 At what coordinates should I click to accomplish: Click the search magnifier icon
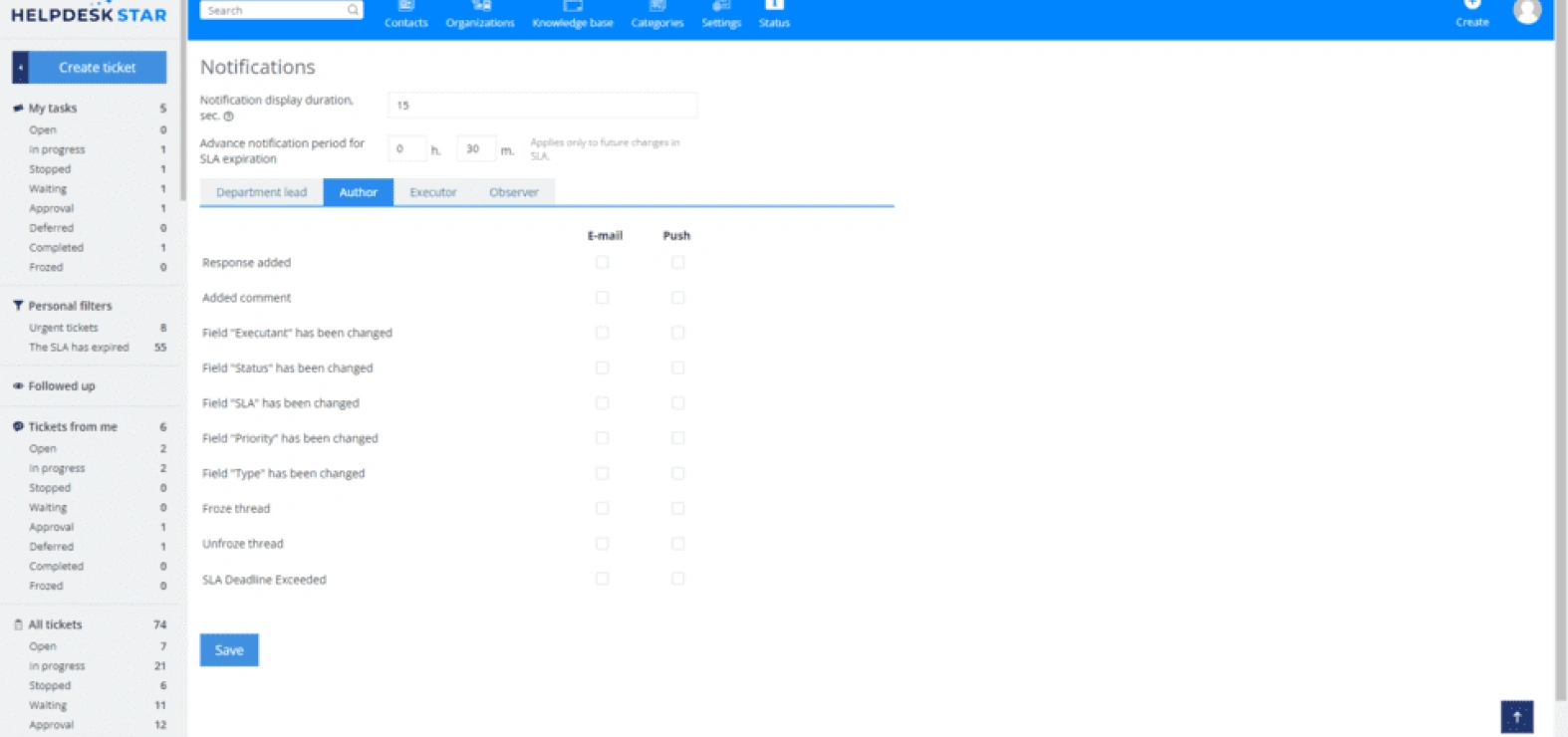click(353, 10)
